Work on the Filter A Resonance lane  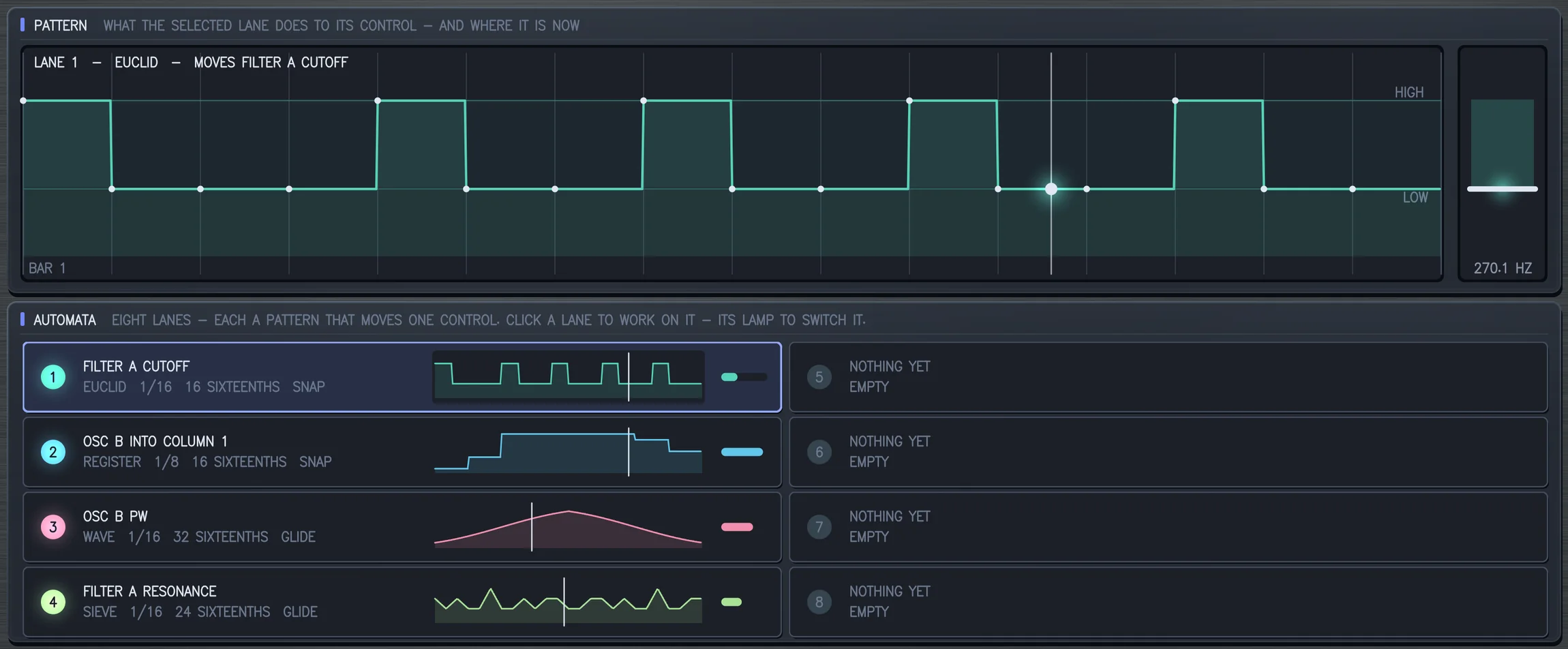coord(402,602)
